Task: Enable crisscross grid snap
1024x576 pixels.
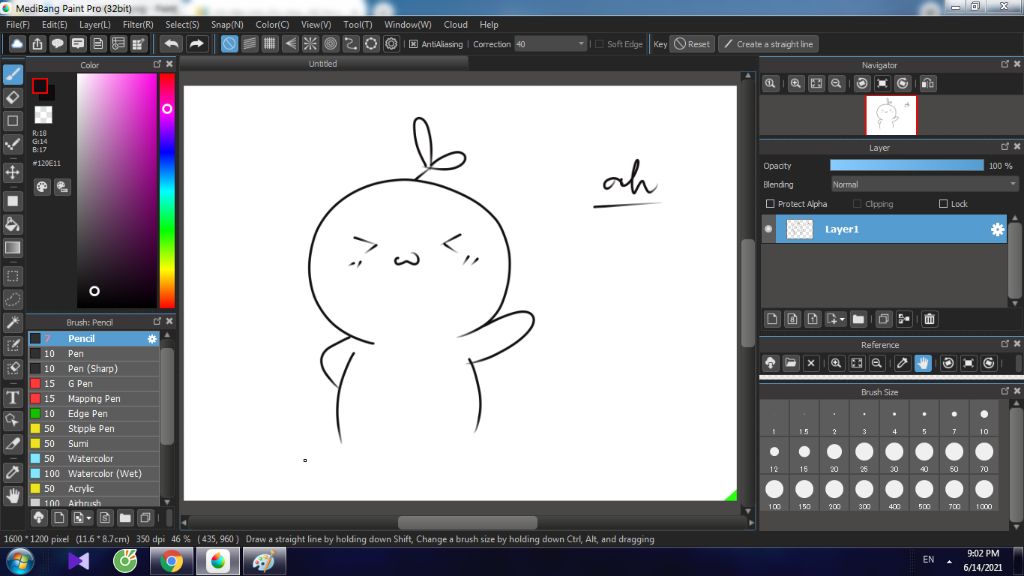Action: pyautogui.click(x=270, y=44)
